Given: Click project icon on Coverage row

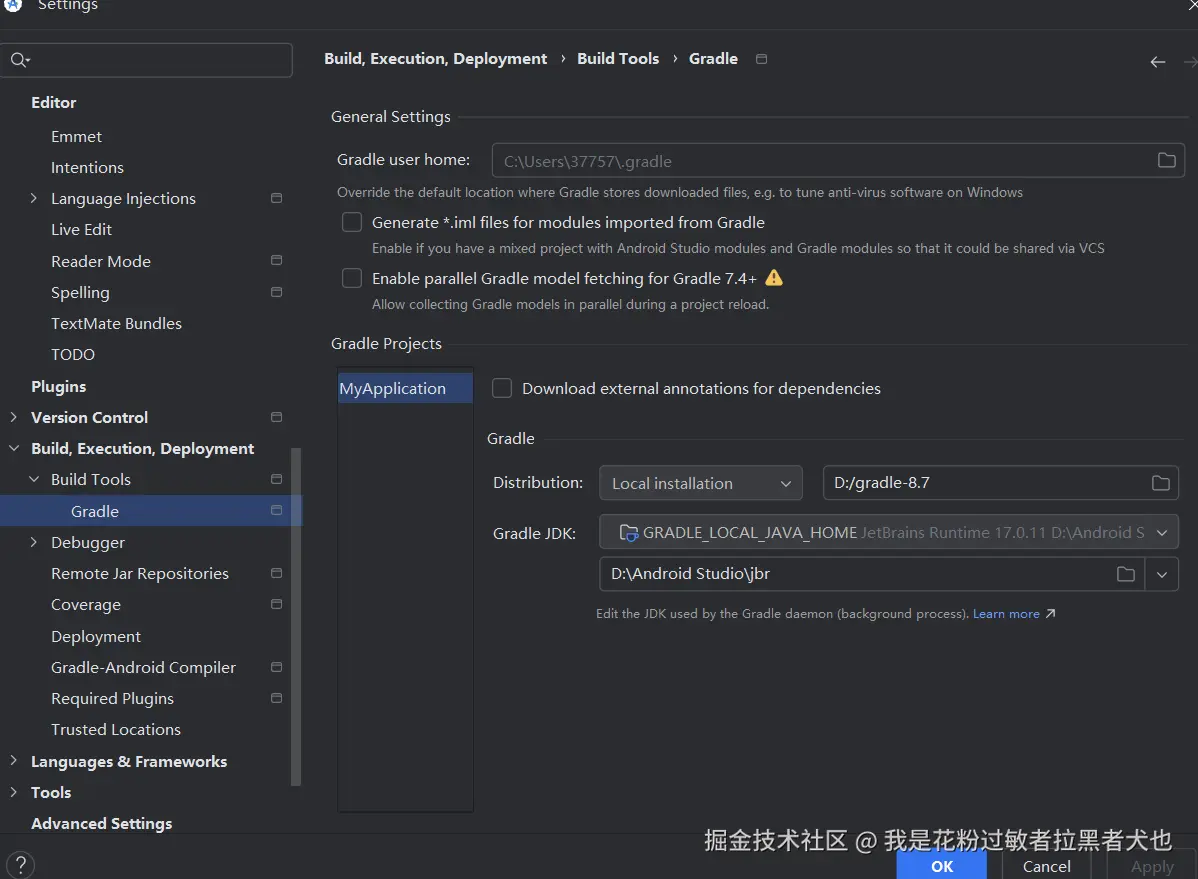Looking at the screenshot, I should 277,605.
